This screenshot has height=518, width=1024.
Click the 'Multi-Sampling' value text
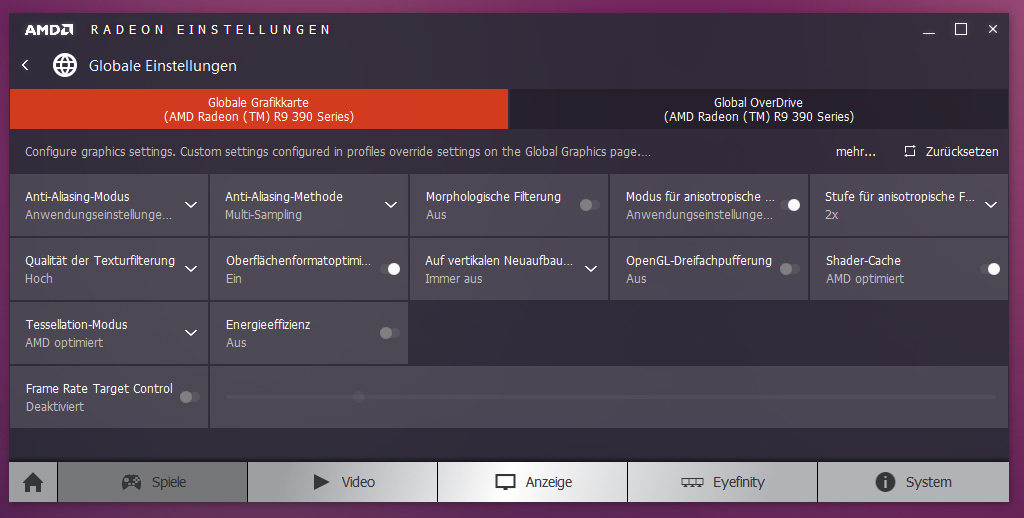(263, 215)
